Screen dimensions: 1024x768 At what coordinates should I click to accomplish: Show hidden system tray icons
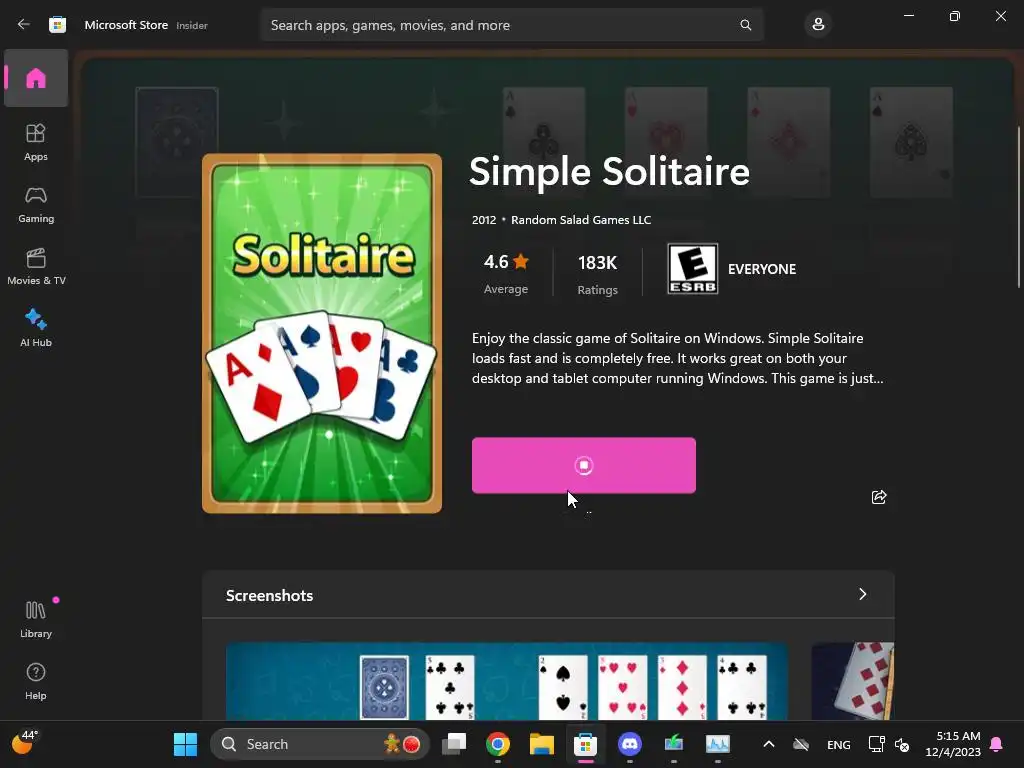tap(769, 744)
